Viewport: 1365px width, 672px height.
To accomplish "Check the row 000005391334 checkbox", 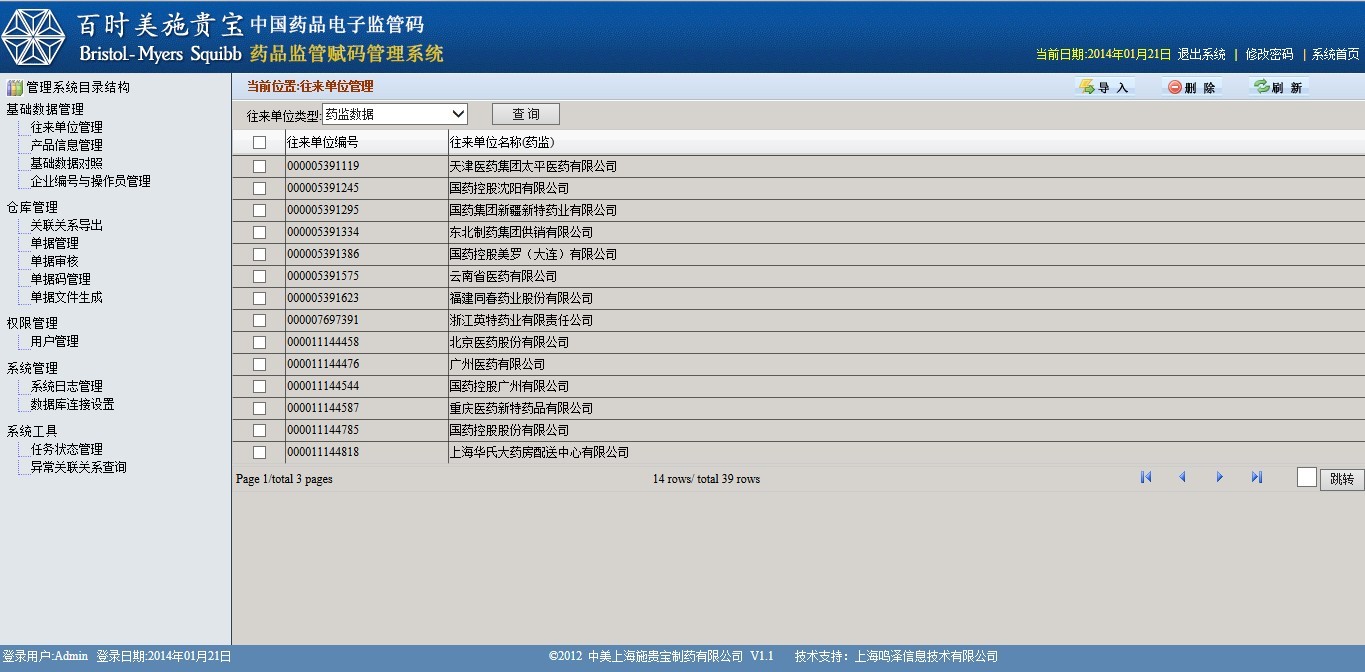I will (x=259, y=232).
